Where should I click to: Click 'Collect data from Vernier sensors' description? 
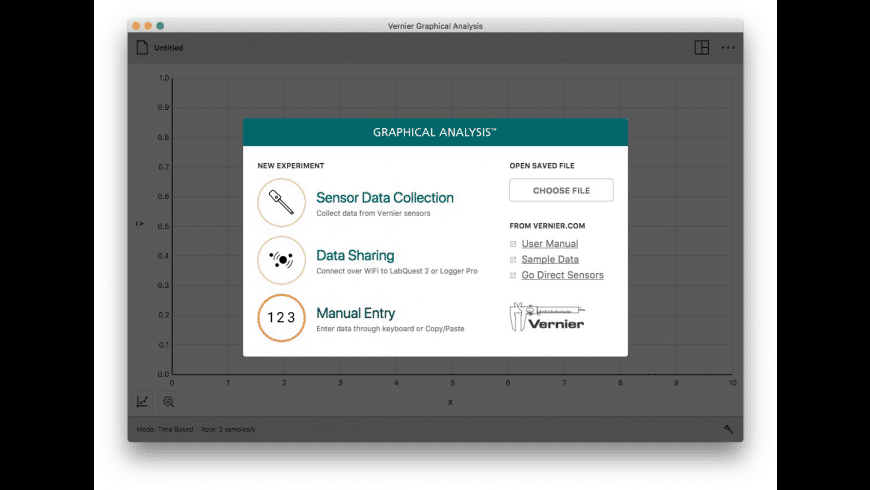click(373, 213)
